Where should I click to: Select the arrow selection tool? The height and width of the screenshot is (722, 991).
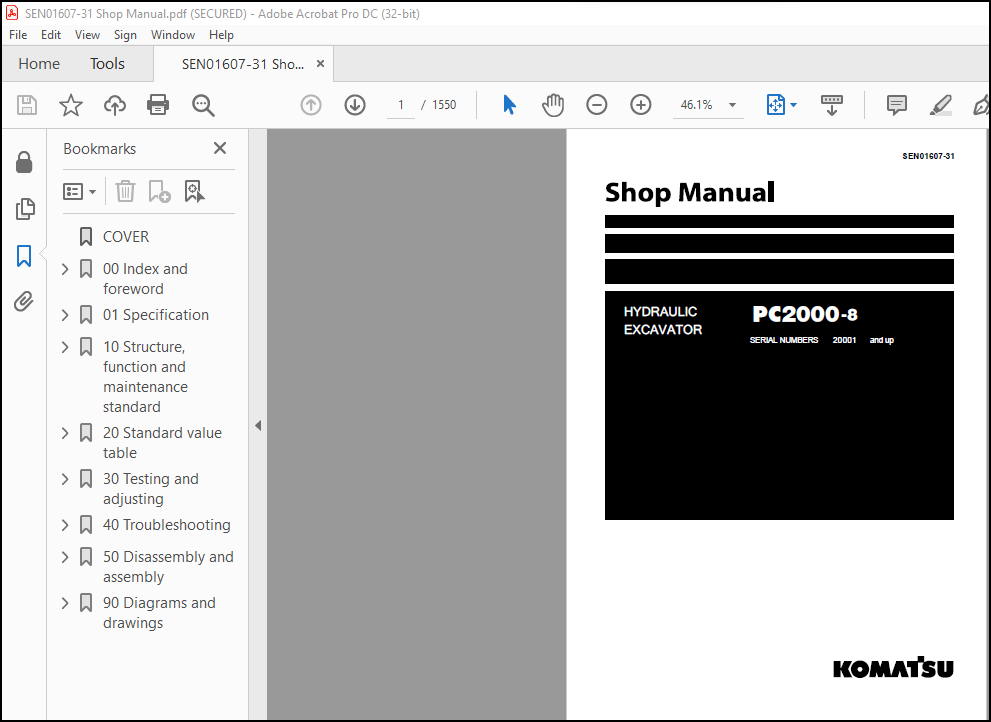click(x=509, y=105)
